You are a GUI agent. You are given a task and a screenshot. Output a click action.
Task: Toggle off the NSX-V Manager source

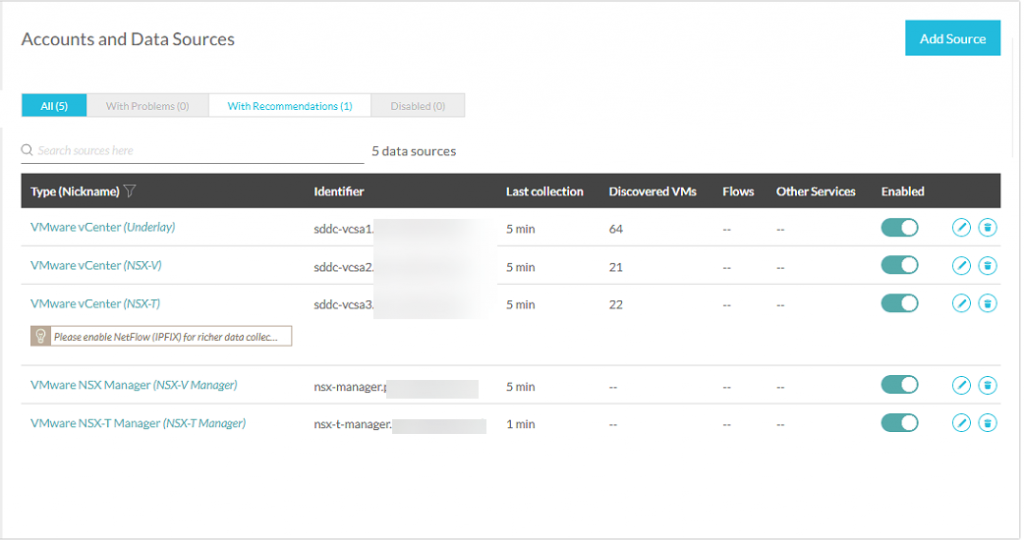[x=899, y=385]
